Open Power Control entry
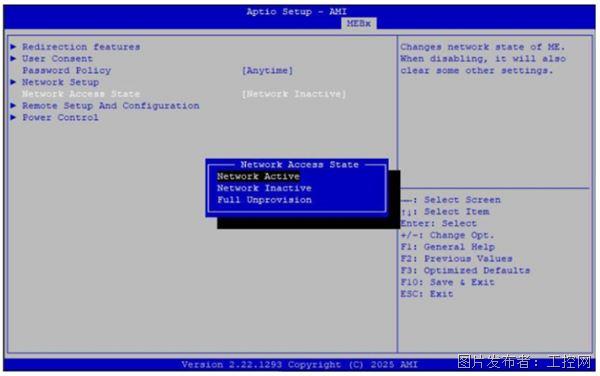600x376 pixels. [60, 117]
